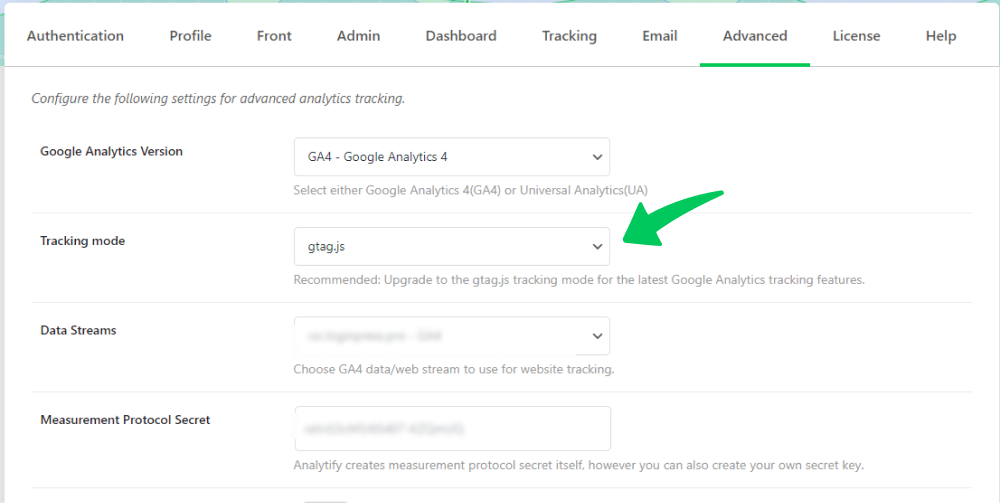1000x503 pixels.
Task: Switch to the Authentication tab
Action: coord(75,36)
